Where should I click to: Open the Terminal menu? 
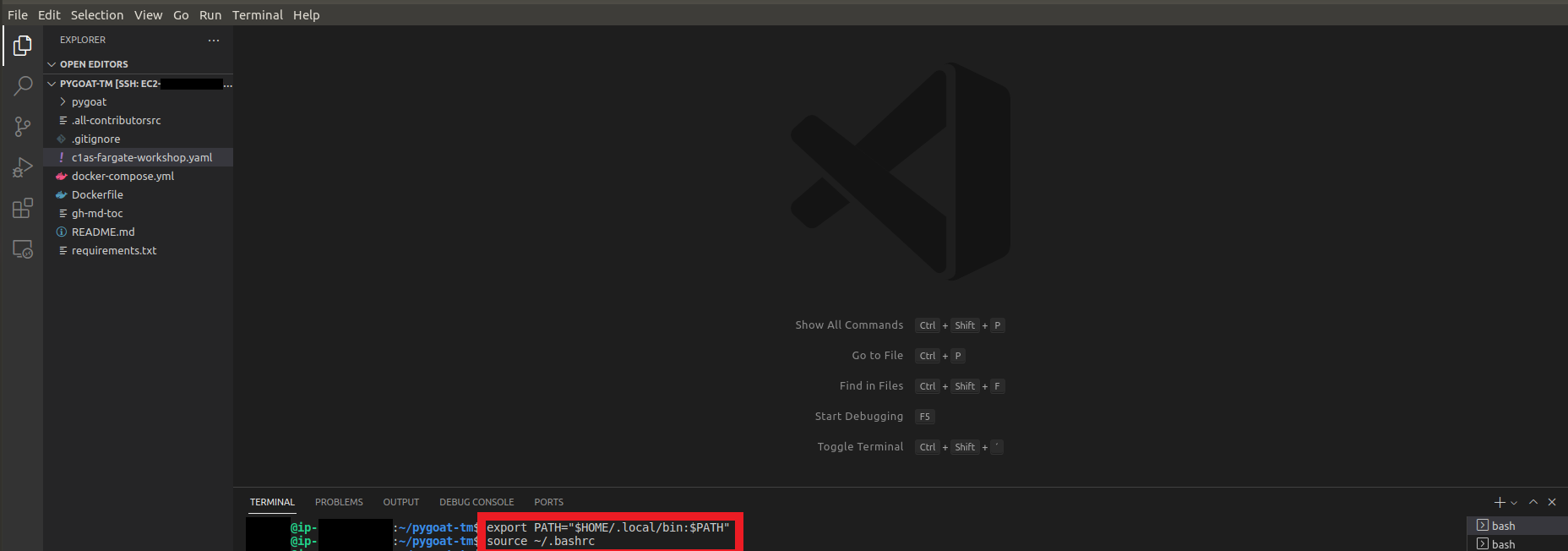point(258,14)
